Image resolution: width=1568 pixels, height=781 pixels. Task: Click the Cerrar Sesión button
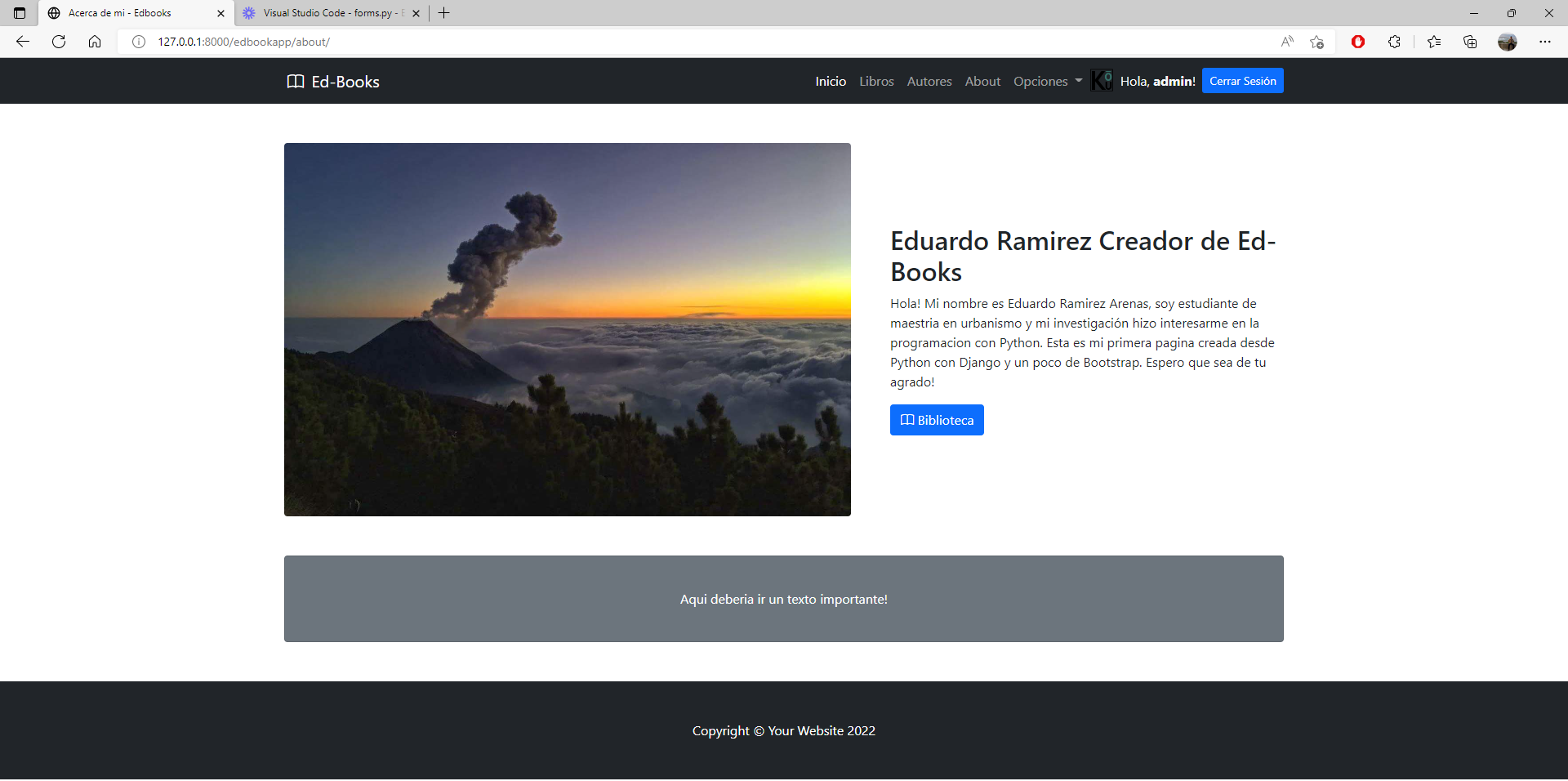coord(1242,81)
